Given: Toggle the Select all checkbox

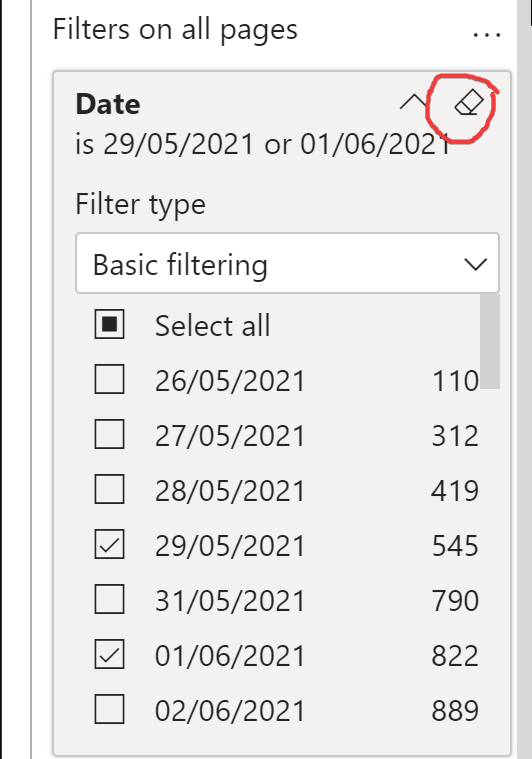Looking at the screenshot, I should 109,324.
